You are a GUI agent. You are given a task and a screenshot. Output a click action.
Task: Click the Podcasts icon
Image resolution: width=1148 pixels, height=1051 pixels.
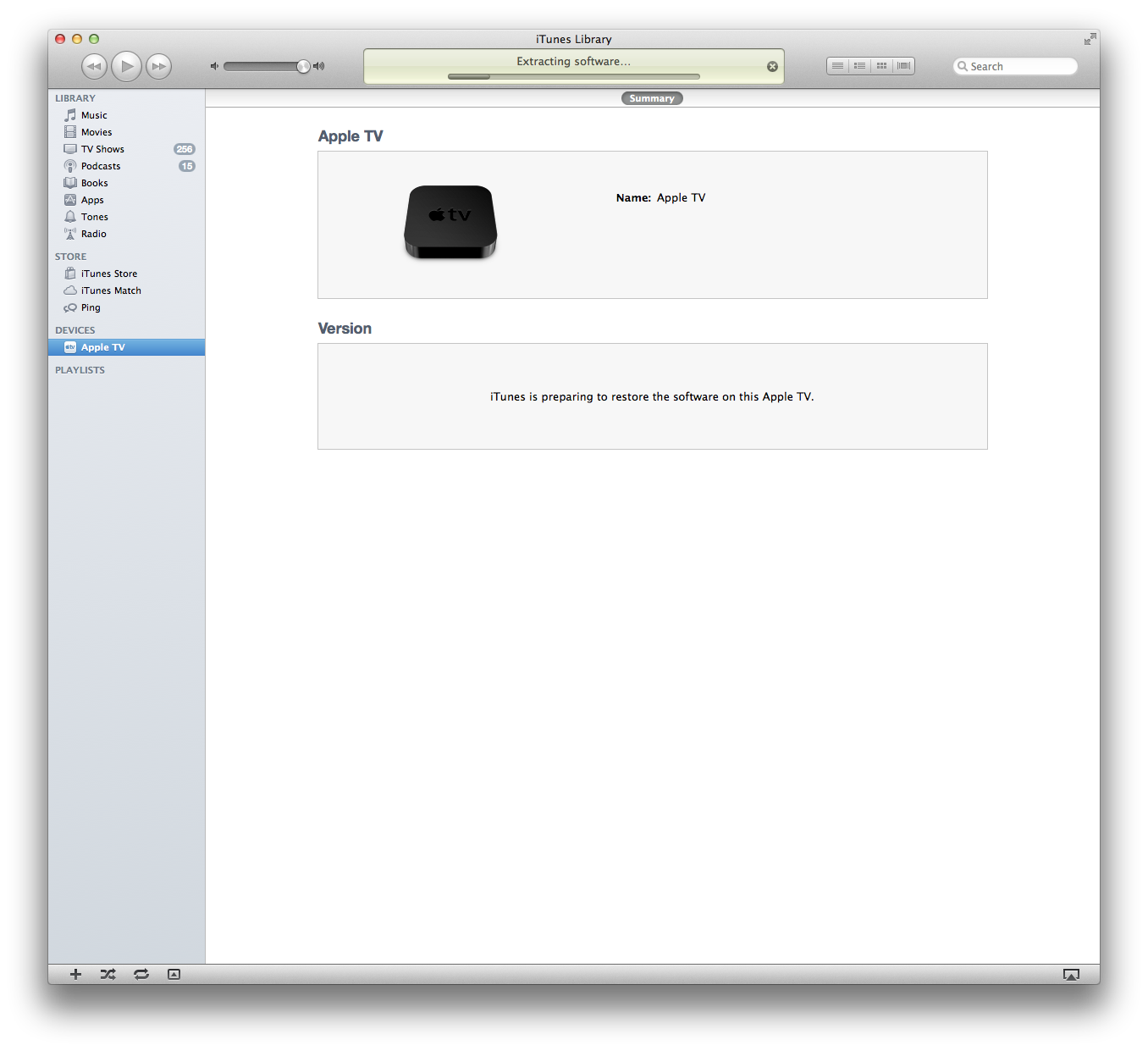tap(70, 166)
